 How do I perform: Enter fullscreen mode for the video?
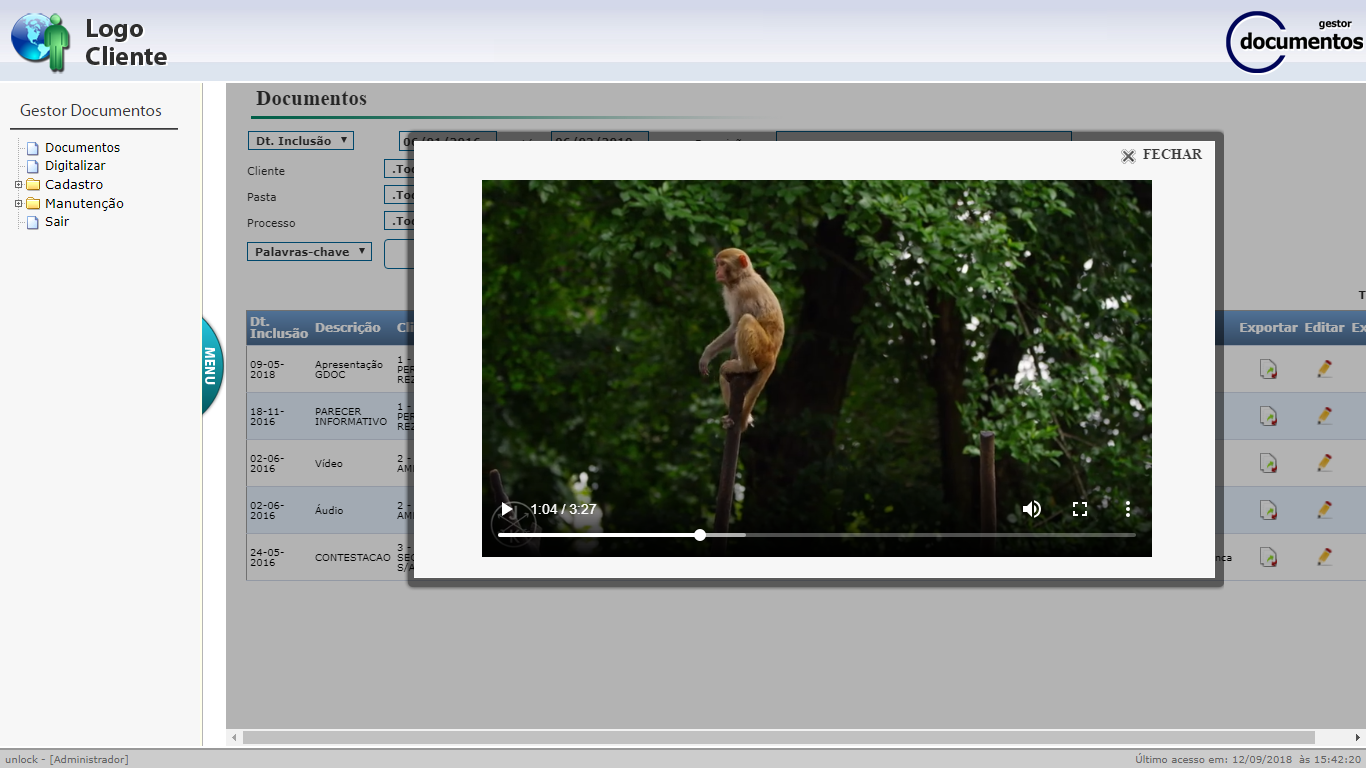pos(1080,509)
